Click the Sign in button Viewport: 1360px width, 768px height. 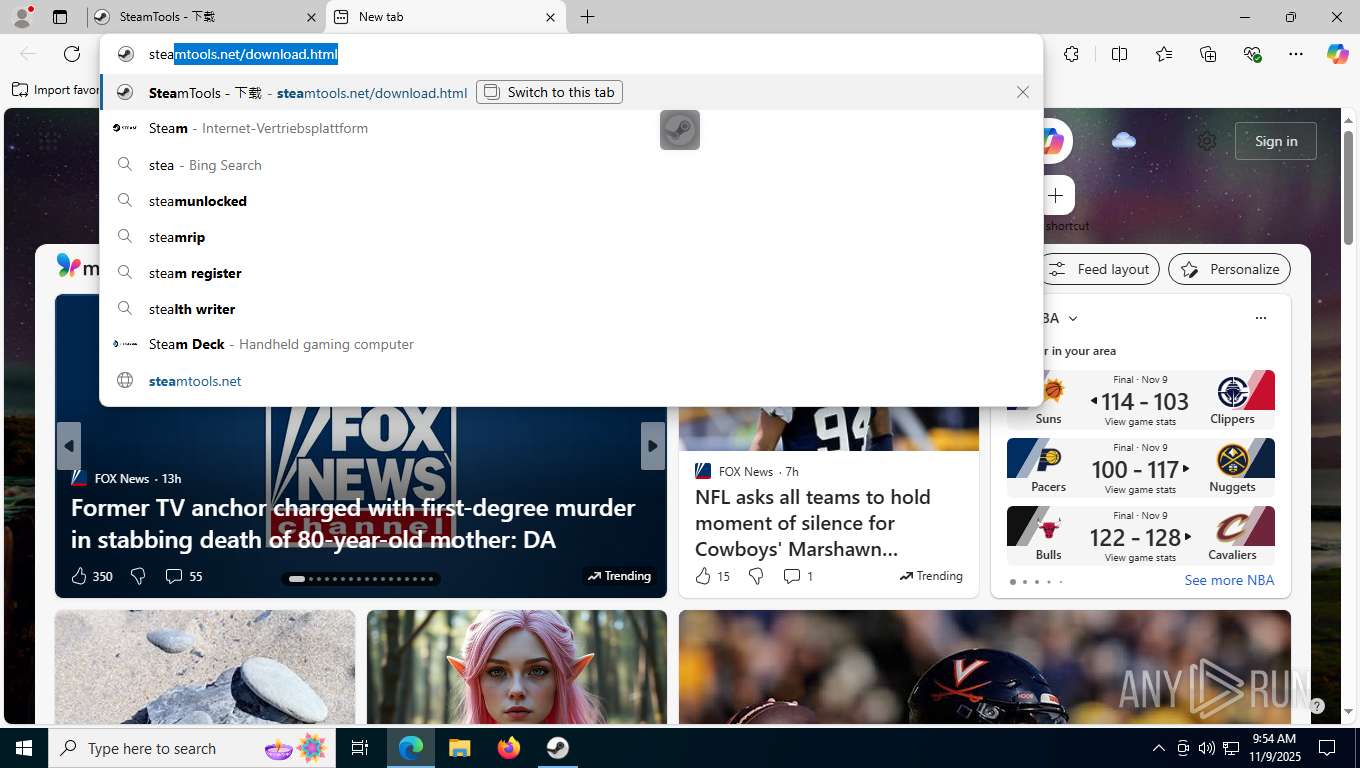coord(1276,141)
